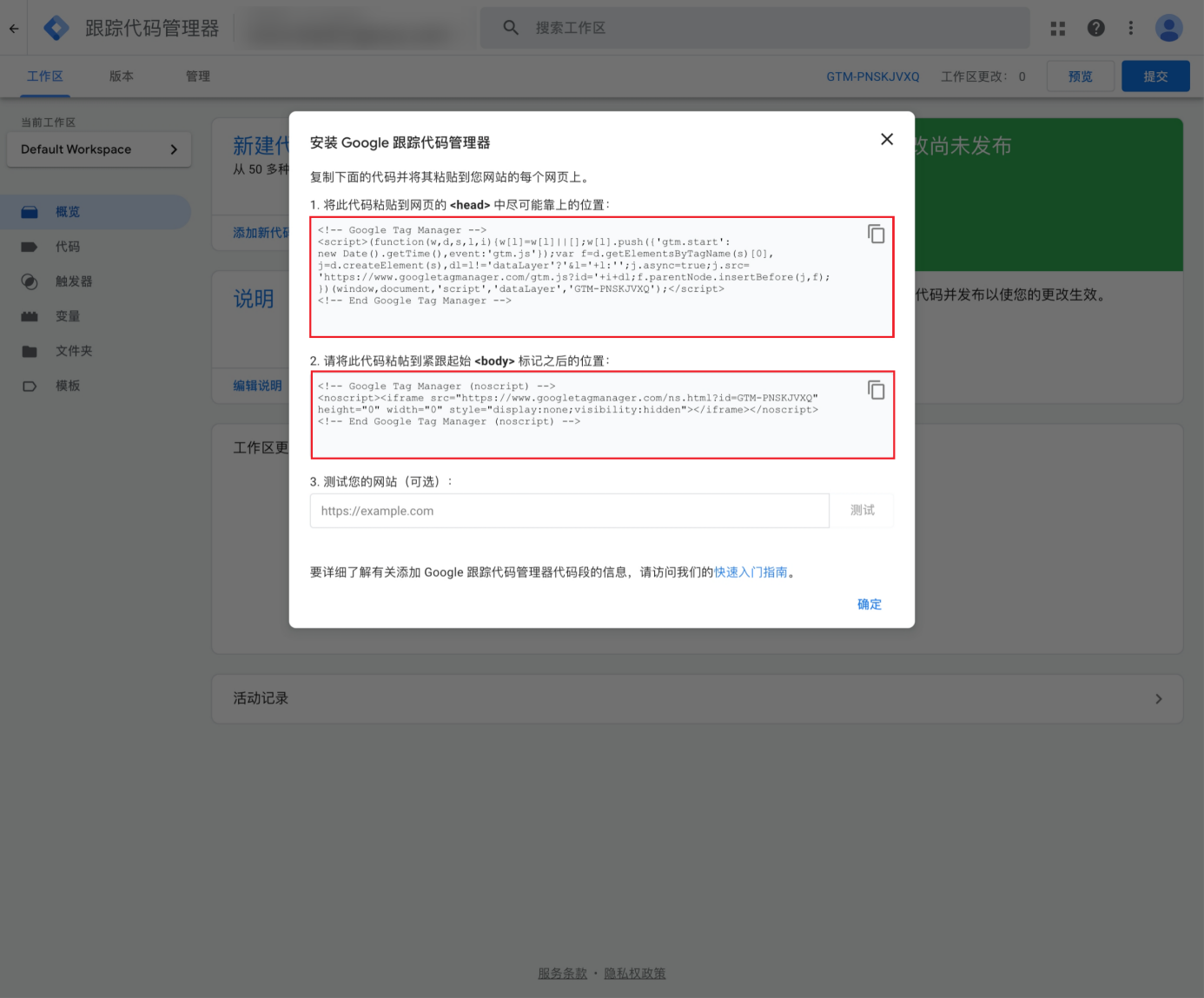Click the 确定 button

coord(869,604)
